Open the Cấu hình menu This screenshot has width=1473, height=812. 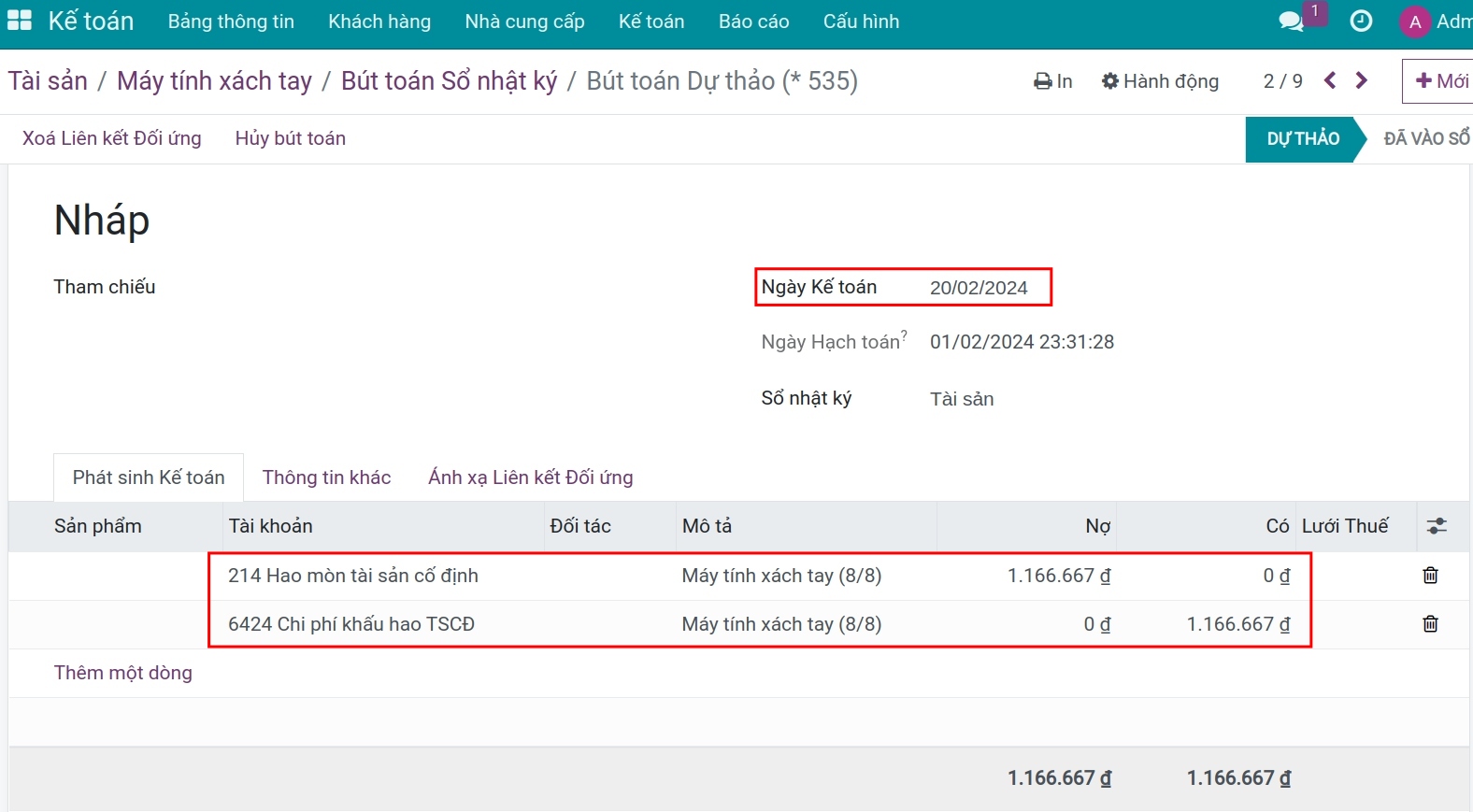click(861, 21)
